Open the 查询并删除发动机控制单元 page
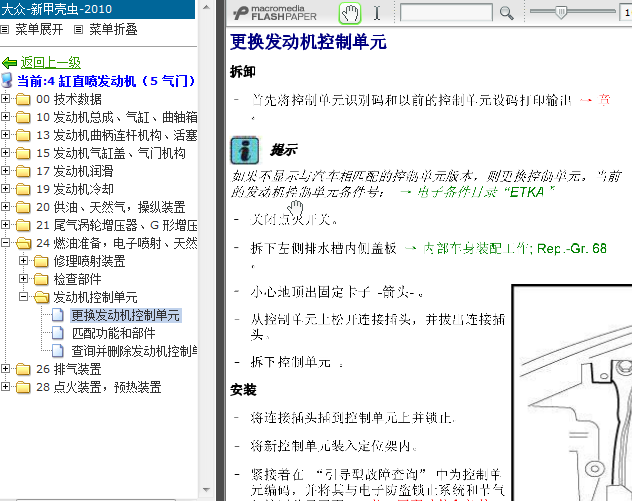 (x=134, y=351)
